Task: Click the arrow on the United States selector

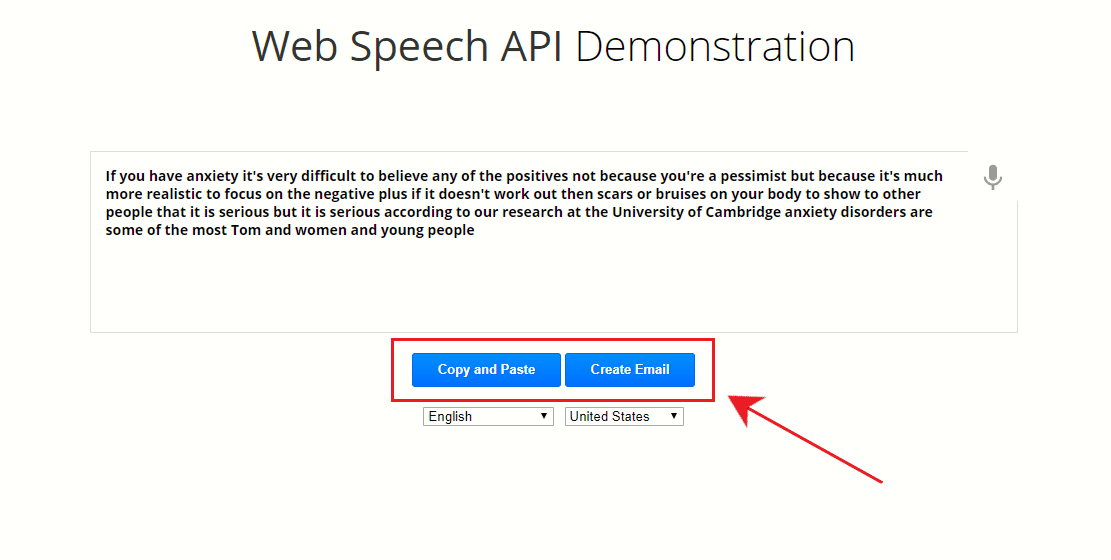Action: click(x=674, y=417)
